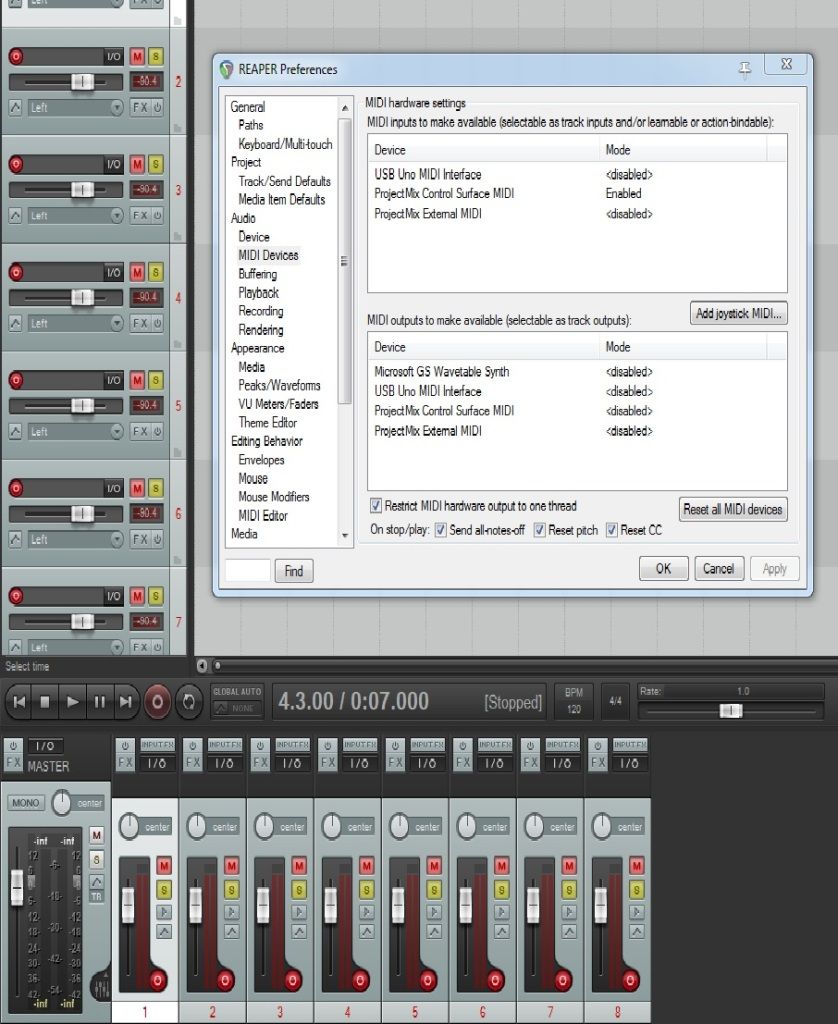
Task: Open the input dropdown on track 4
Action: coord(76,323)
